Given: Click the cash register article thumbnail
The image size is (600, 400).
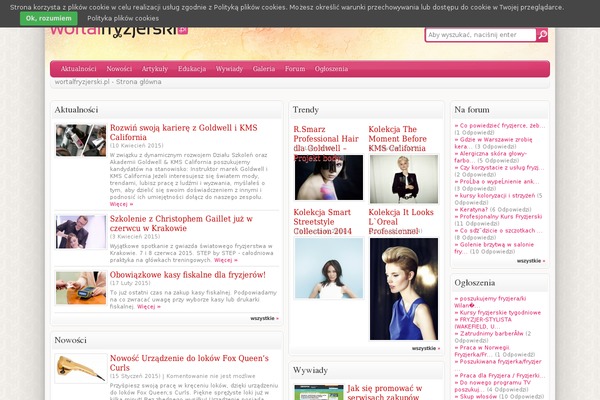Looking at the screenshot, I should tap(81, 288).
